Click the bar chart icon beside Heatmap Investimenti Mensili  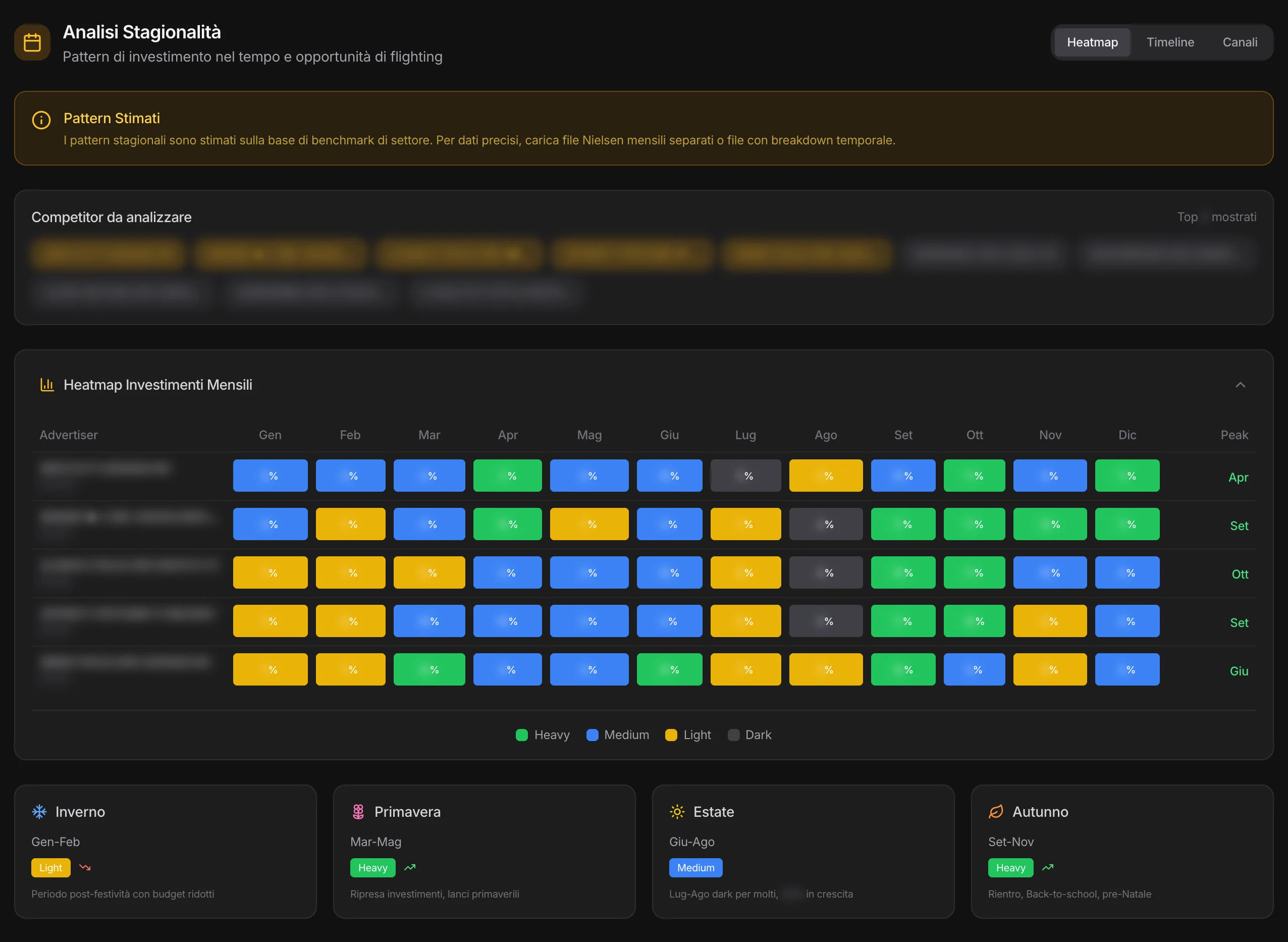[x=47, y=385]
